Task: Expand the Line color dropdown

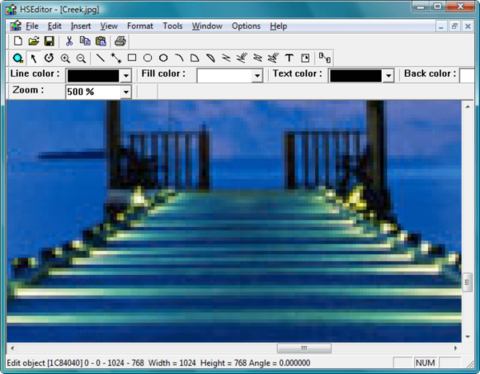Action: [x=126, y=76]
